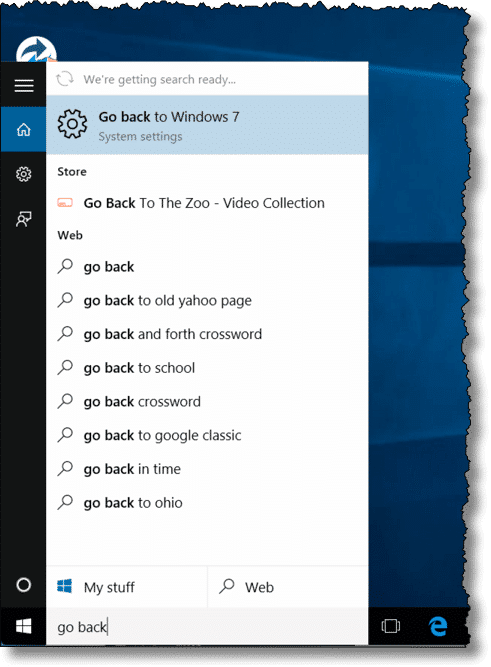Open Settings gear in the sidebar

pyautogui.click(x=23, y=174)
